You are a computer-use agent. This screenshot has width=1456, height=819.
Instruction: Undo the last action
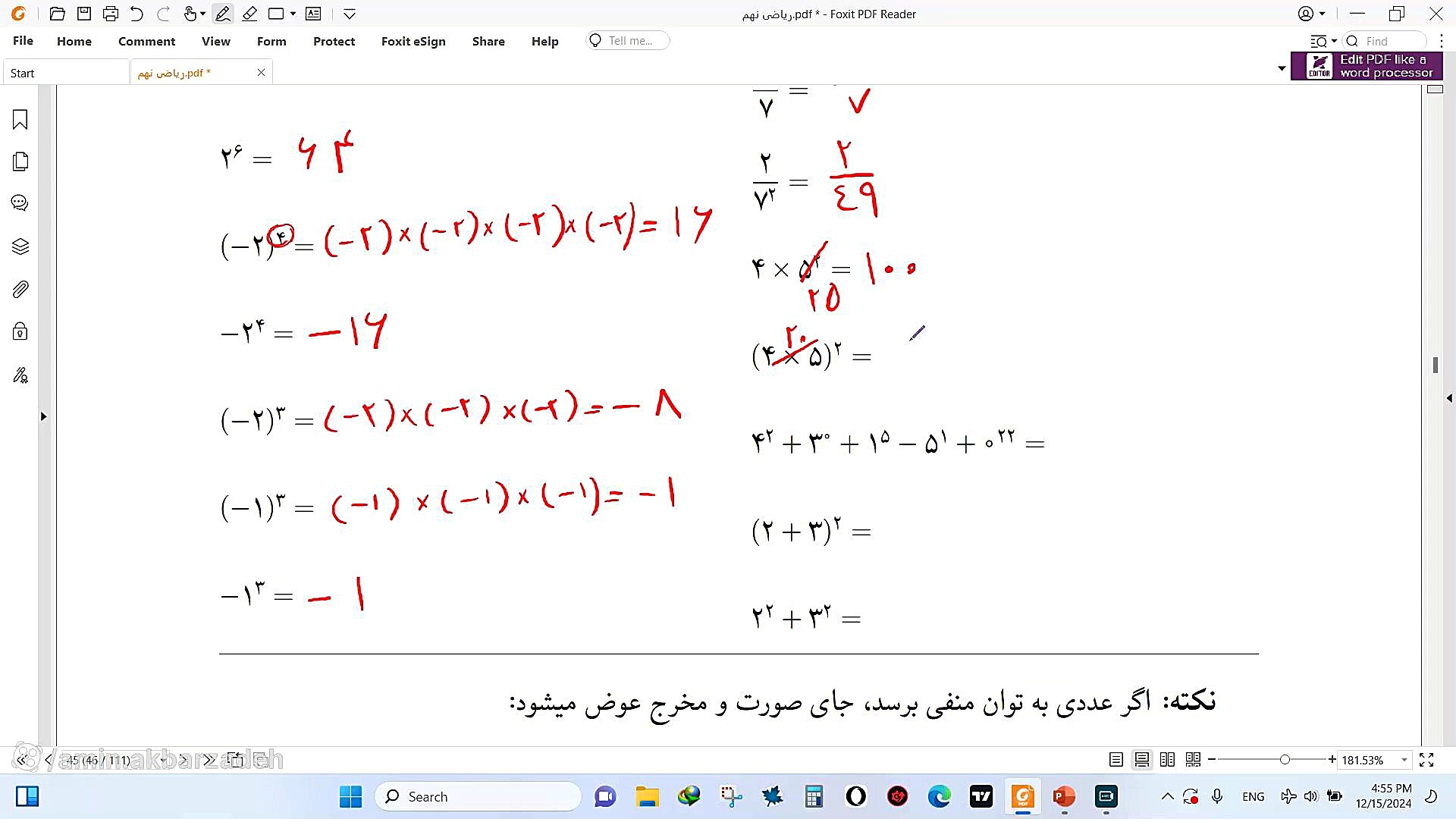(x=136, y=14)
